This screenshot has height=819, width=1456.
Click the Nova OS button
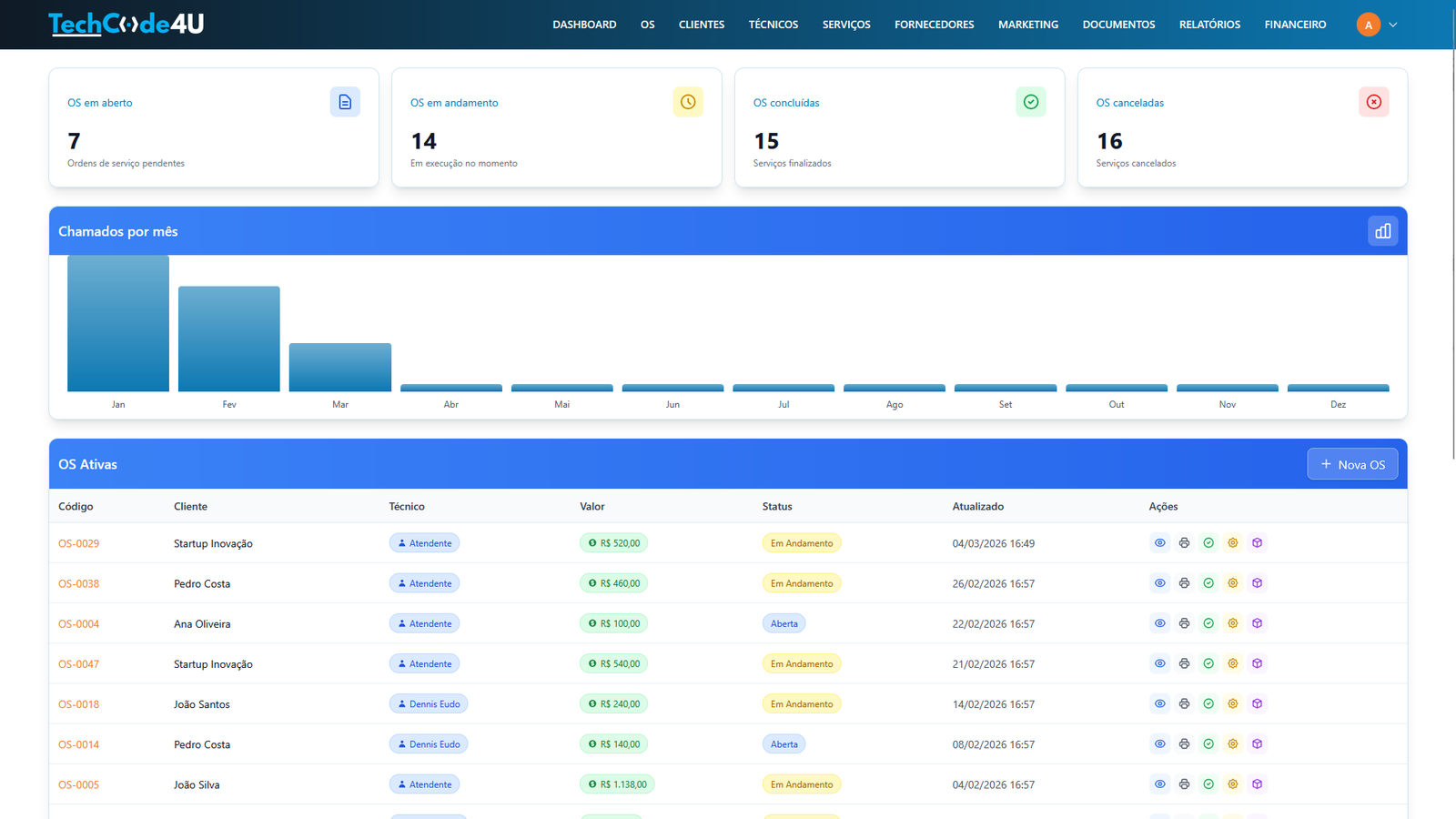(x=1352, y=463)
